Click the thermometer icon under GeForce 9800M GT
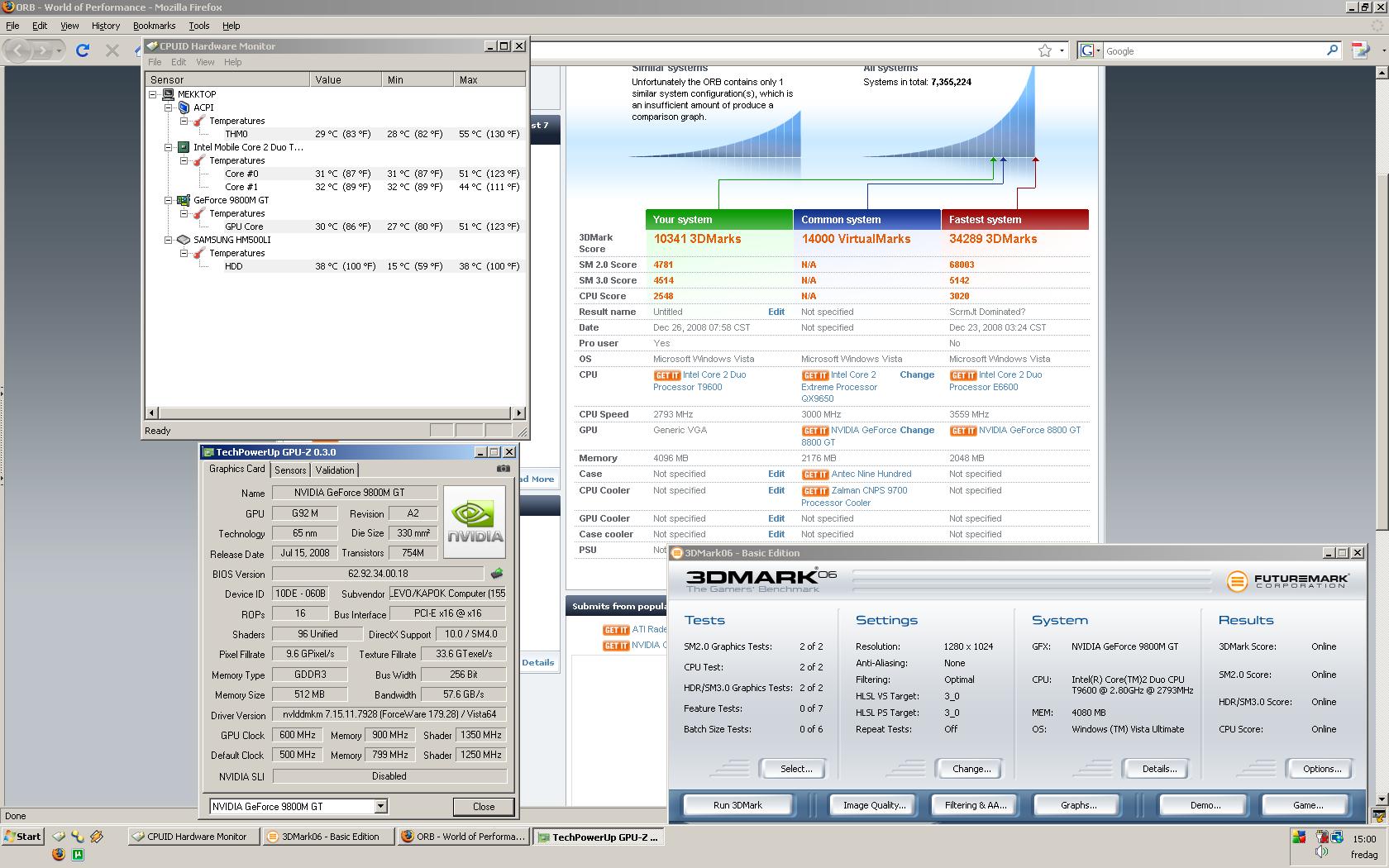Viewport: 1389px width, 868px height. [199, 213]
